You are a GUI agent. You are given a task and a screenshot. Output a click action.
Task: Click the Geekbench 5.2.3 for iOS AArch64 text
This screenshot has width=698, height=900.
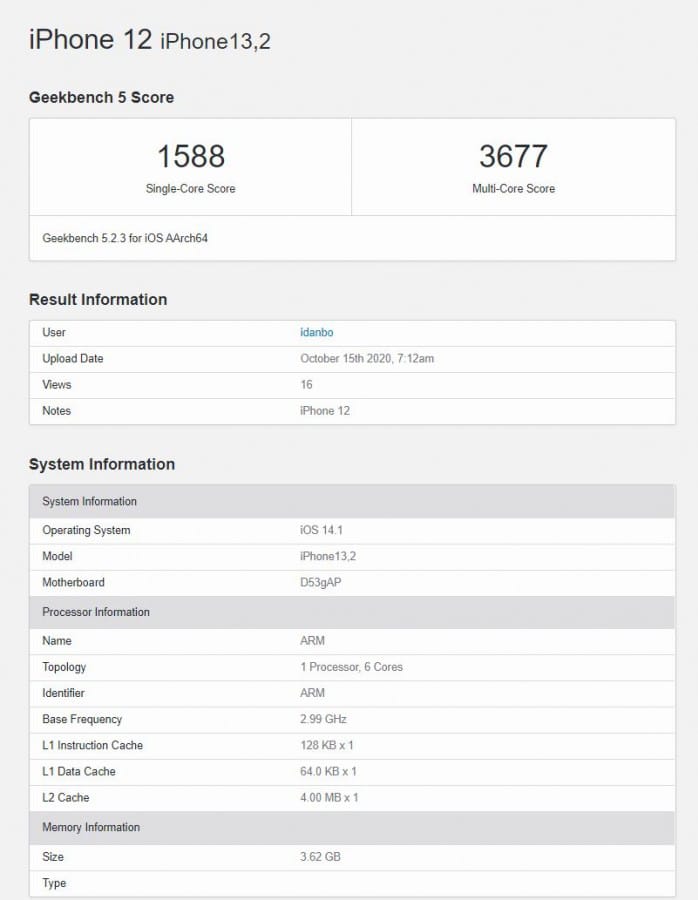point(125,239)
